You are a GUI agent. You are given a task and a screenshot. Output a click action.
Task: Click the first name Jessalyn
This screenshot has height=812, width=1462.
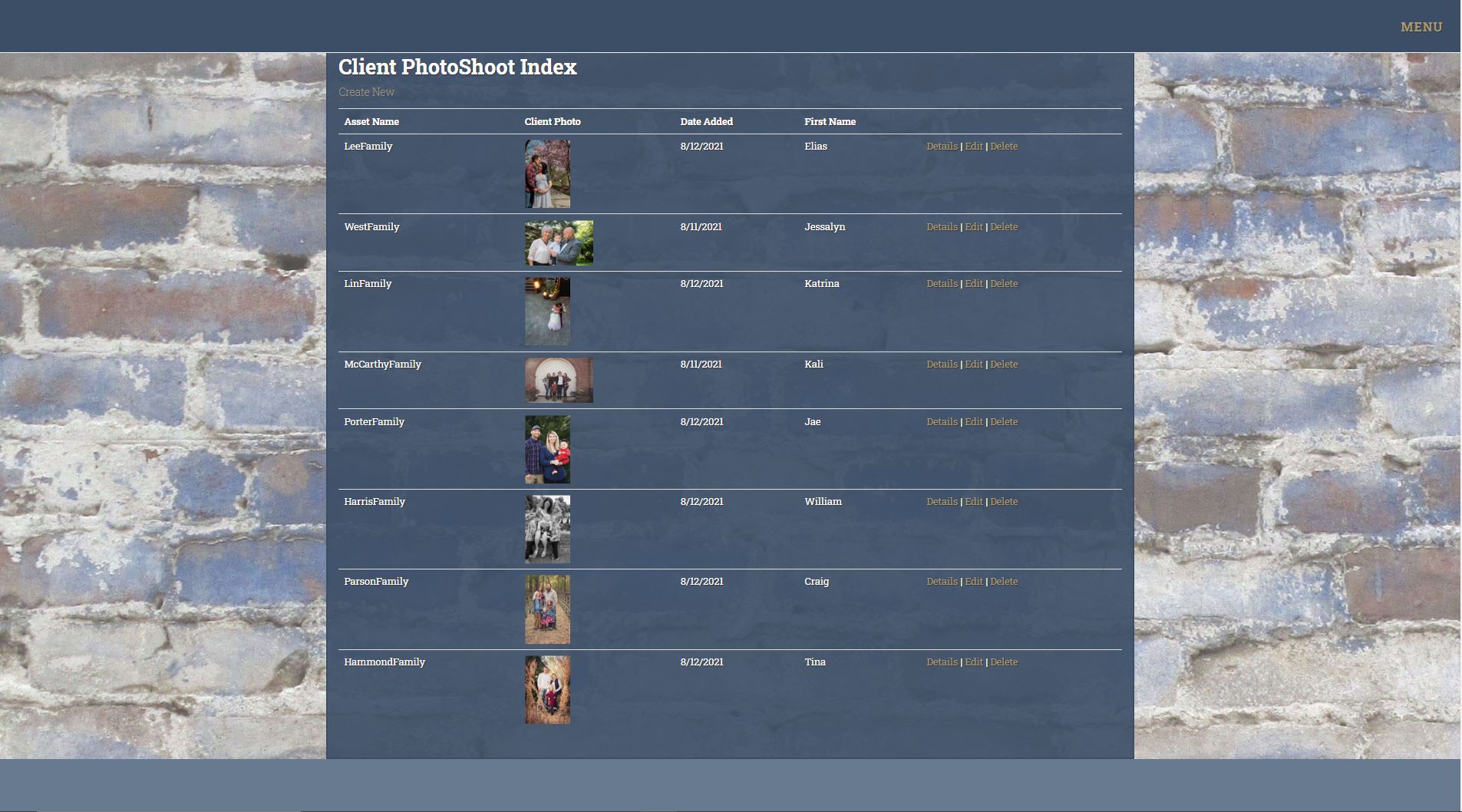click(825, 226)
